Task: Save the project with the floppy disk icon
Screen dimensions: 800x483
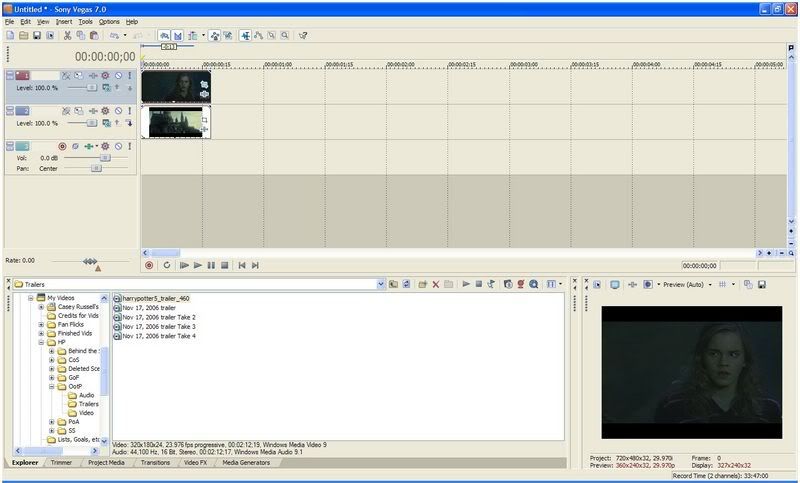Action: (37, 35)
